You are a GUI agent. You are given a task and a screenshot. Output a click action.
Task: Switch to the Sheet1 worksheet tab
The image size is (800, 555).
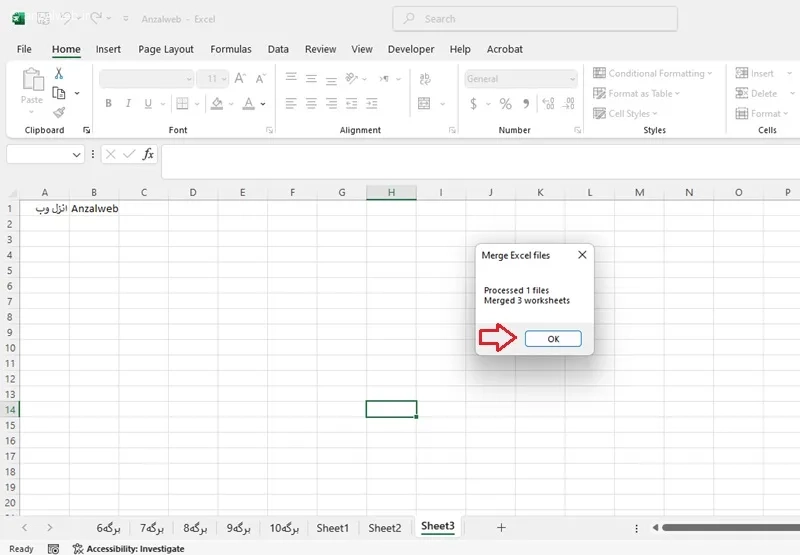coord(333,528)
